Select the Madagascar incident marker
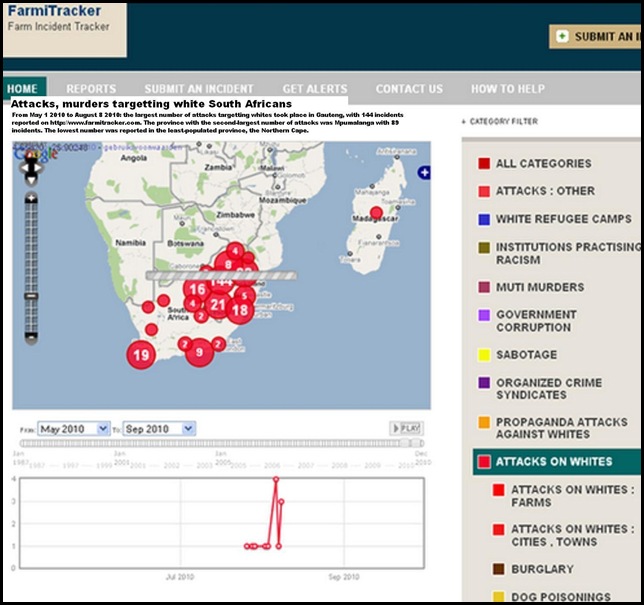Image resolution: width=644 pixels, height=605 pixels. (x=376, y=212)
